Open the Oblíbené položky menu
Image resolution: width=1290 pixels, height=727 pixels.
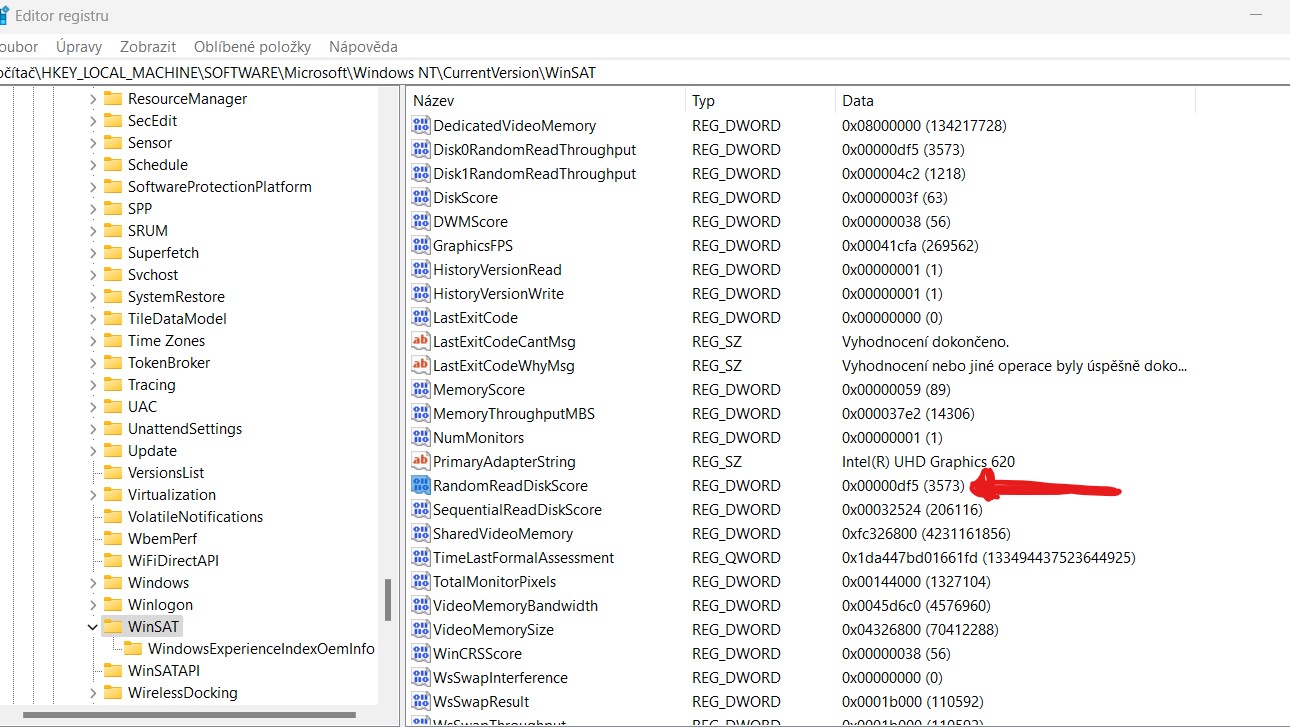tap(253, 46)
